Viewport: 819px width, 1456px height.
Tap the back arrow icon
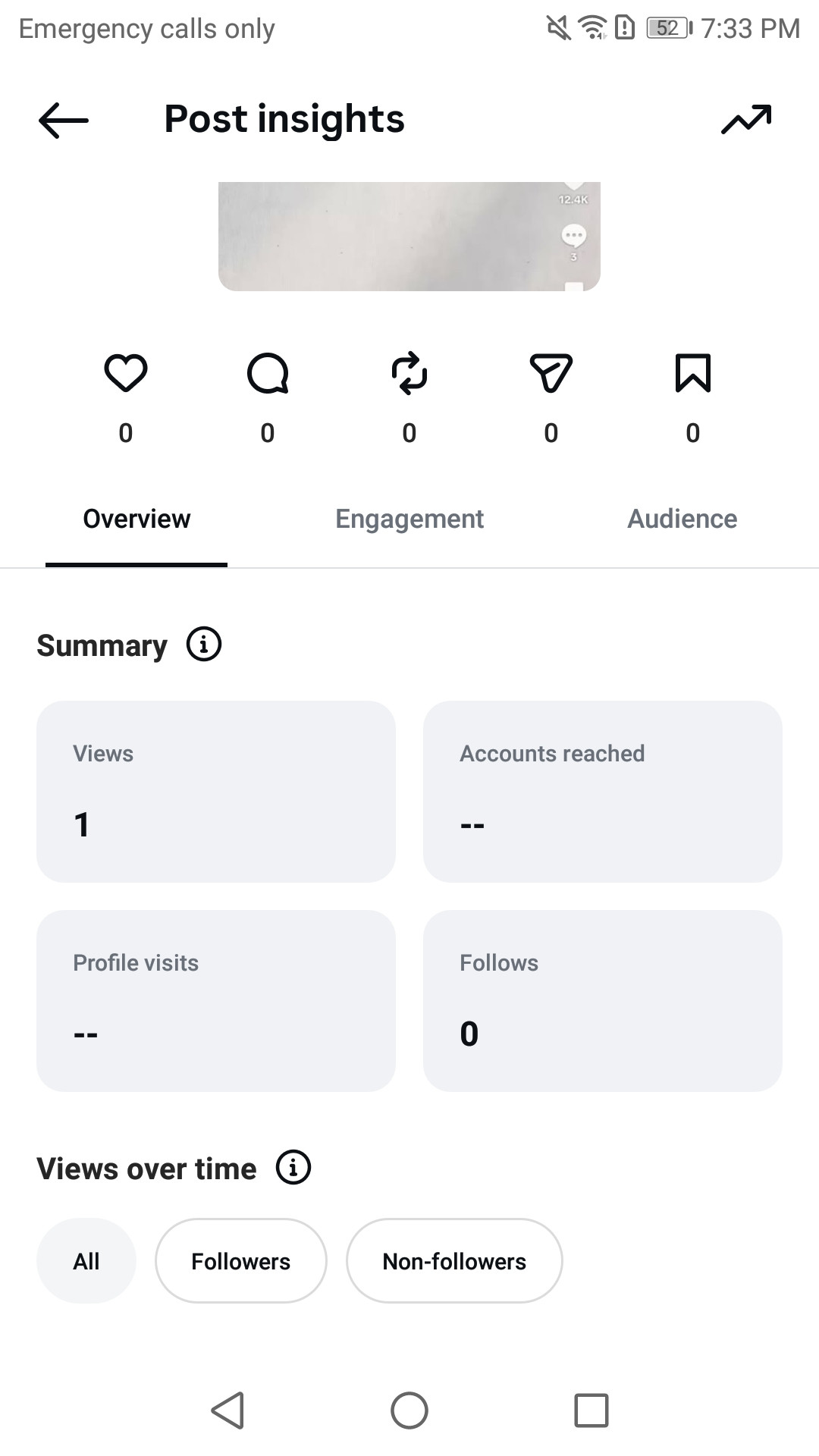click(x=64, y=120)
